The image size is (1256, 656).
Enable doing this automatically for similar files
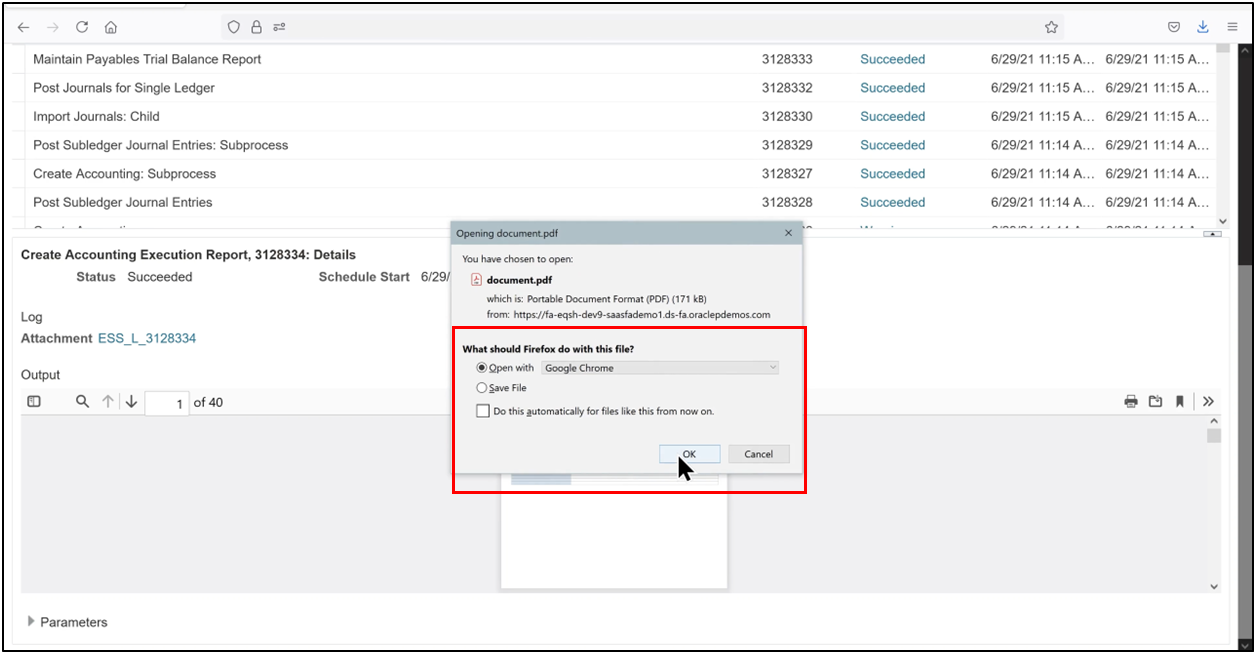click(483, 410)
